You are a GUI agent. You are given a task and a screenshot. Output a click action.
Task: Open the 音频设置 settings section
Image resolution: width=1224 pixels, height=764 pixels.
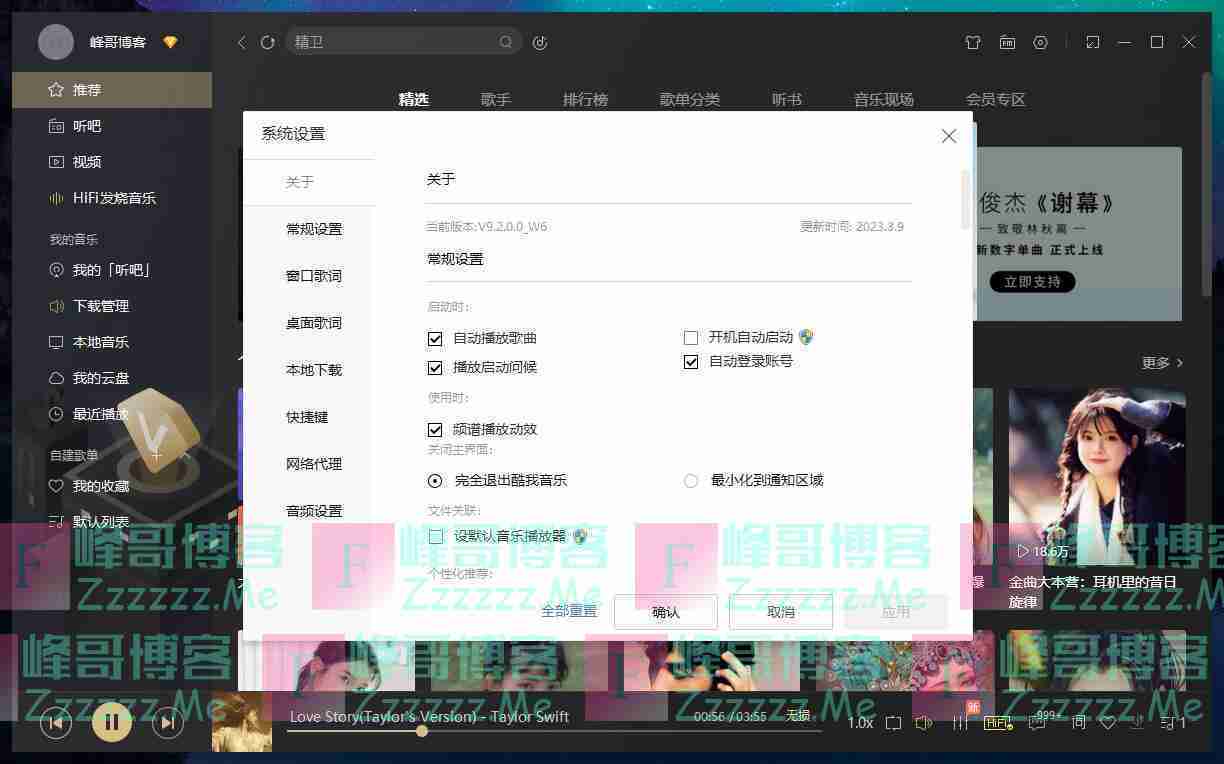click(x=314, y=511)
